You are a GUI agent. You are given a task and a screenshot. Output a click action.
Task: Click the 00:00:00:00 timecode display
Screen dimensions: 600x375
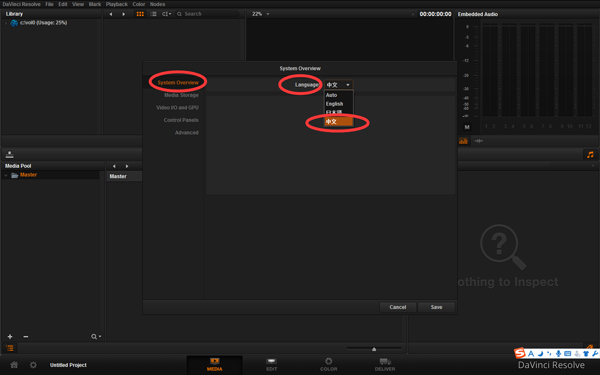click(435, 14)
